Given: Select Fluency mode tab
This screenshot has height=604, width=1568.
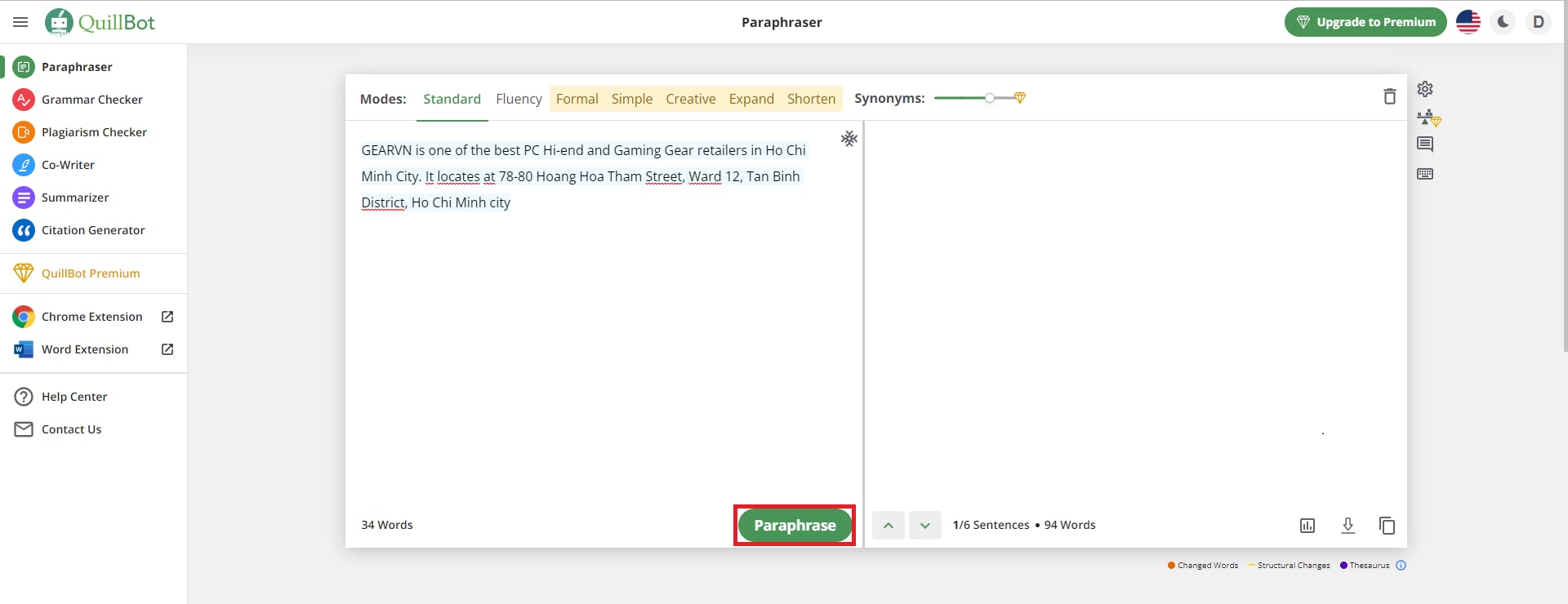Looking at the screenshot, I should pyautogui.click(x=519, y=99).
